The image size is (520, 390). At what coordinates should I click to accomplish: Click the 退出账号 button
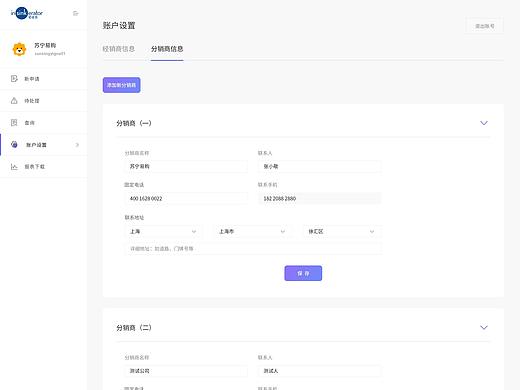click(x=484, y=26)
